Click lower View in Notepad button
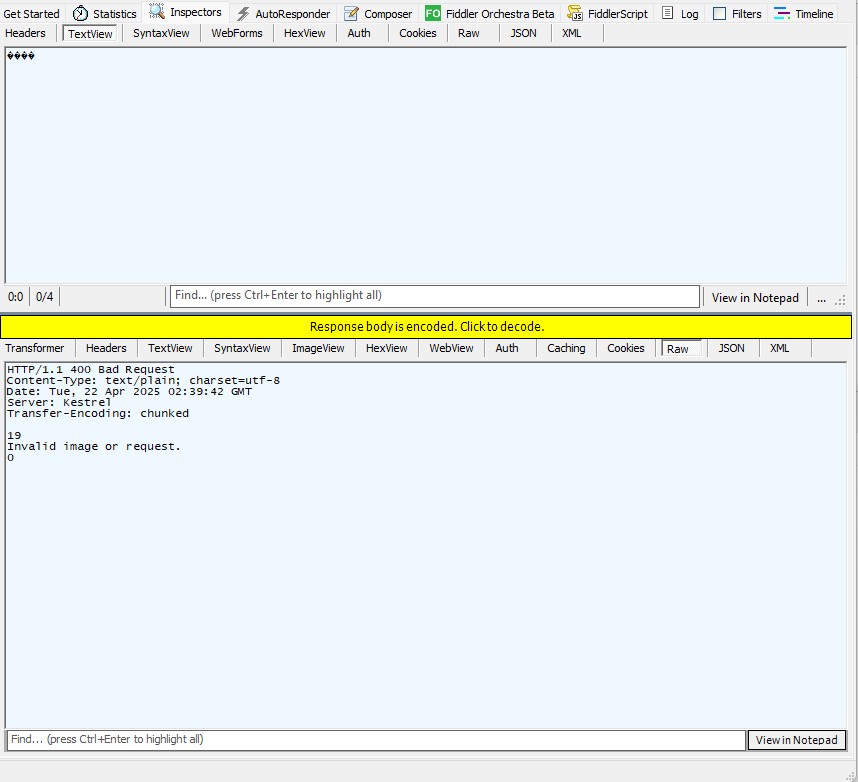The width and height of the screenshot is (858, 782). 796,740
